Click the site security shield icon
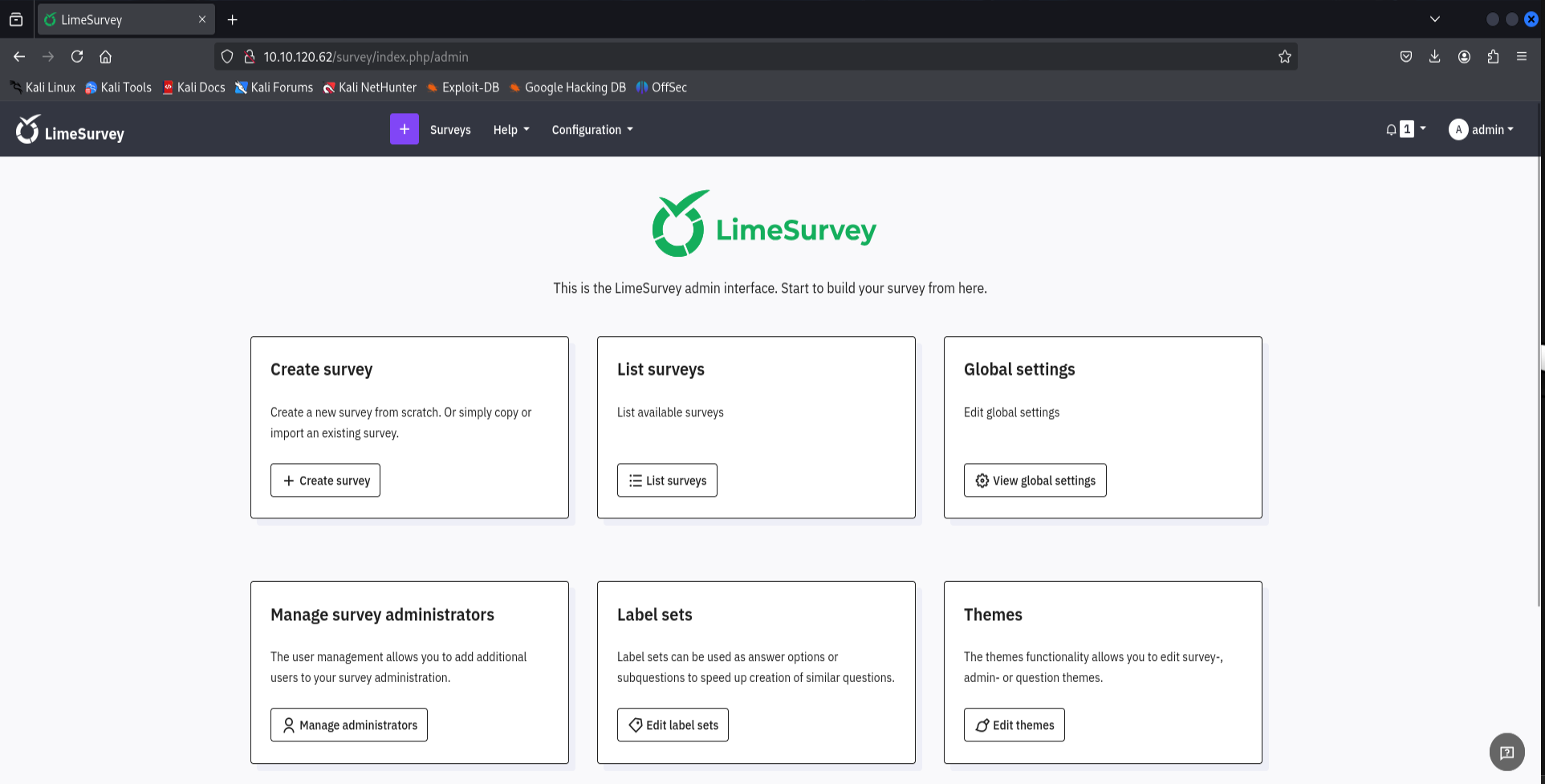Screen dimensions: 1545x784 coord(227,57)
